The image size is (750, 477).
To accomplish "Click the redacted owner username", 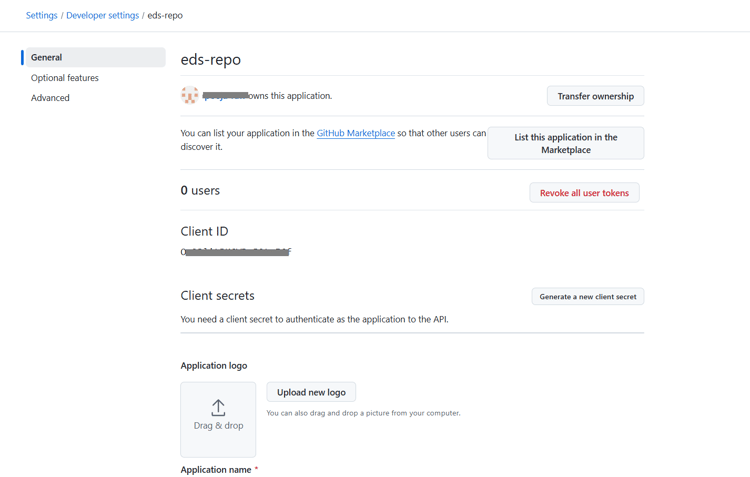I will (224, 96).
